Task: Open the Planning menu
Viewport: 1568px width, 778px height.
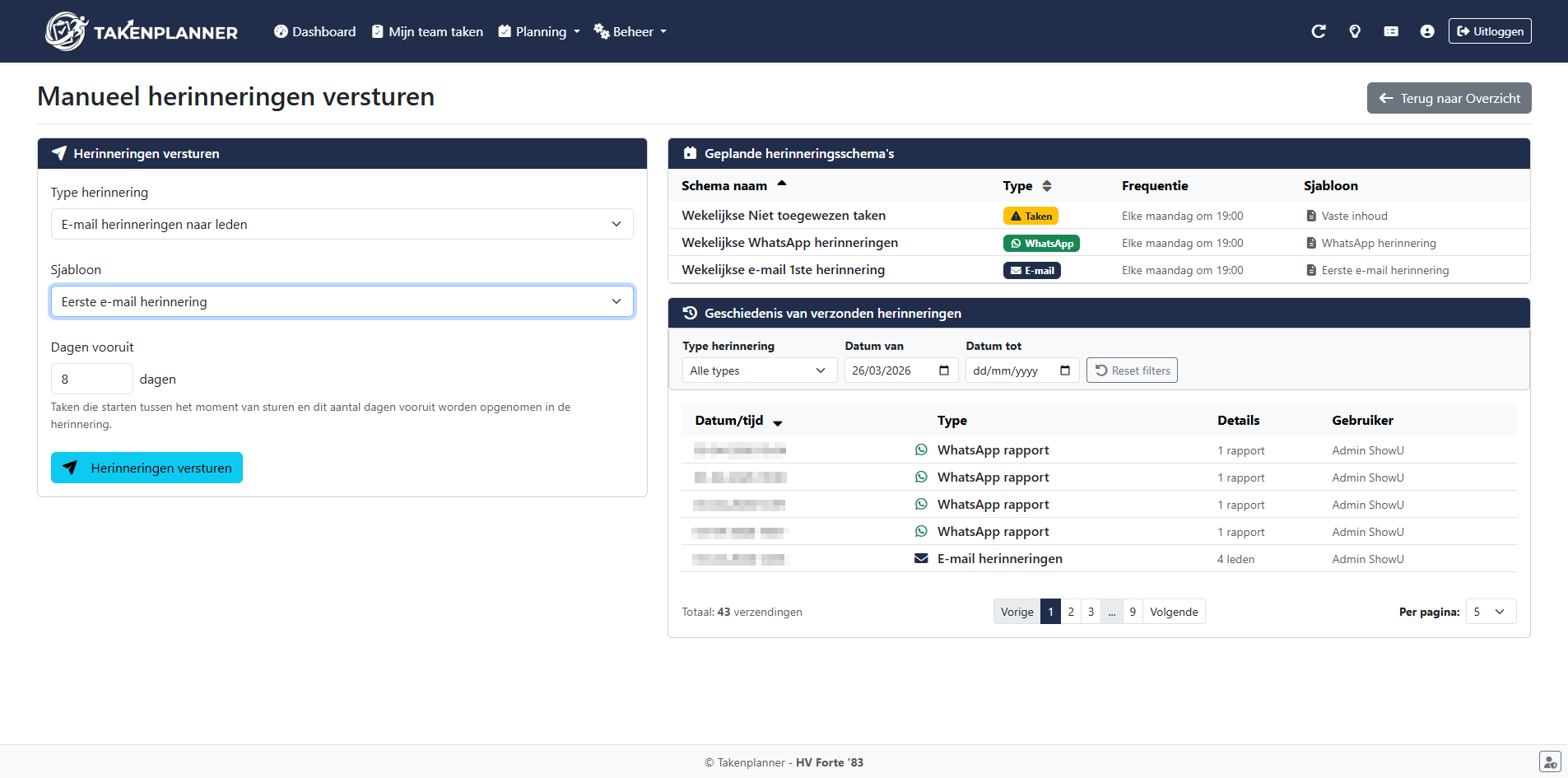Action: point(540,31)
